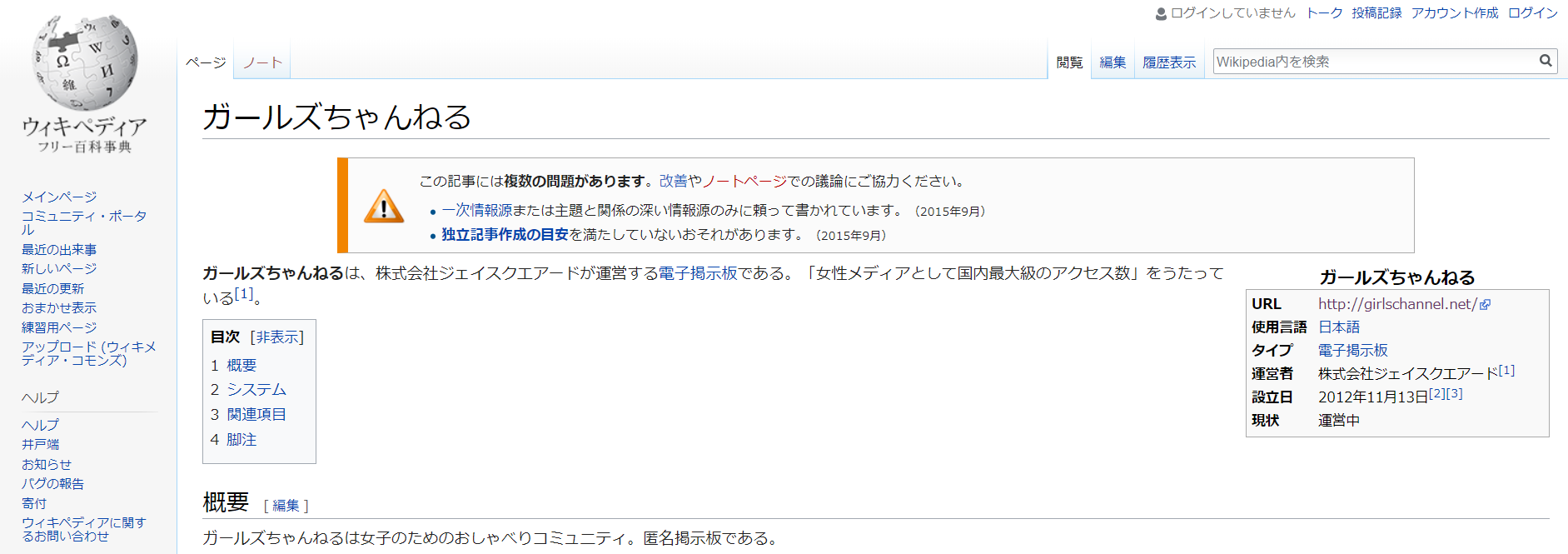Image resolution: width=1568 pixels, height=554 pixels.
Task: Click the ガールズちゃんねる page heading
Action: pyautogui.click(x=337, y=117)
